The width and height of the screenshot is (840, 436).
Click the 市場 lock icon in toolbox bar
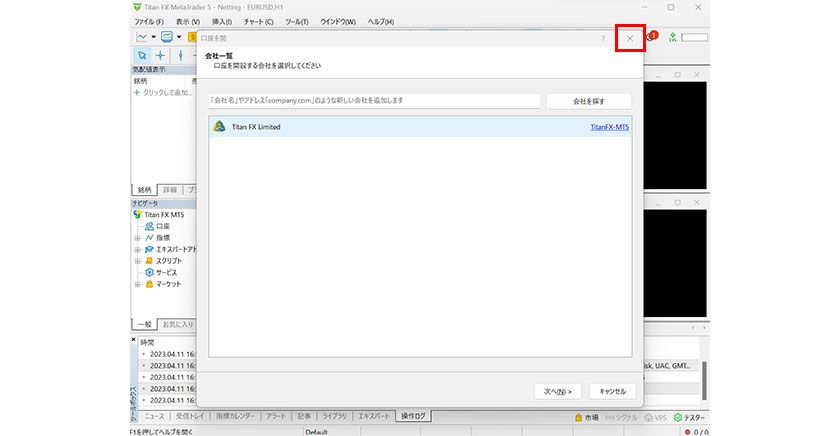579,417
